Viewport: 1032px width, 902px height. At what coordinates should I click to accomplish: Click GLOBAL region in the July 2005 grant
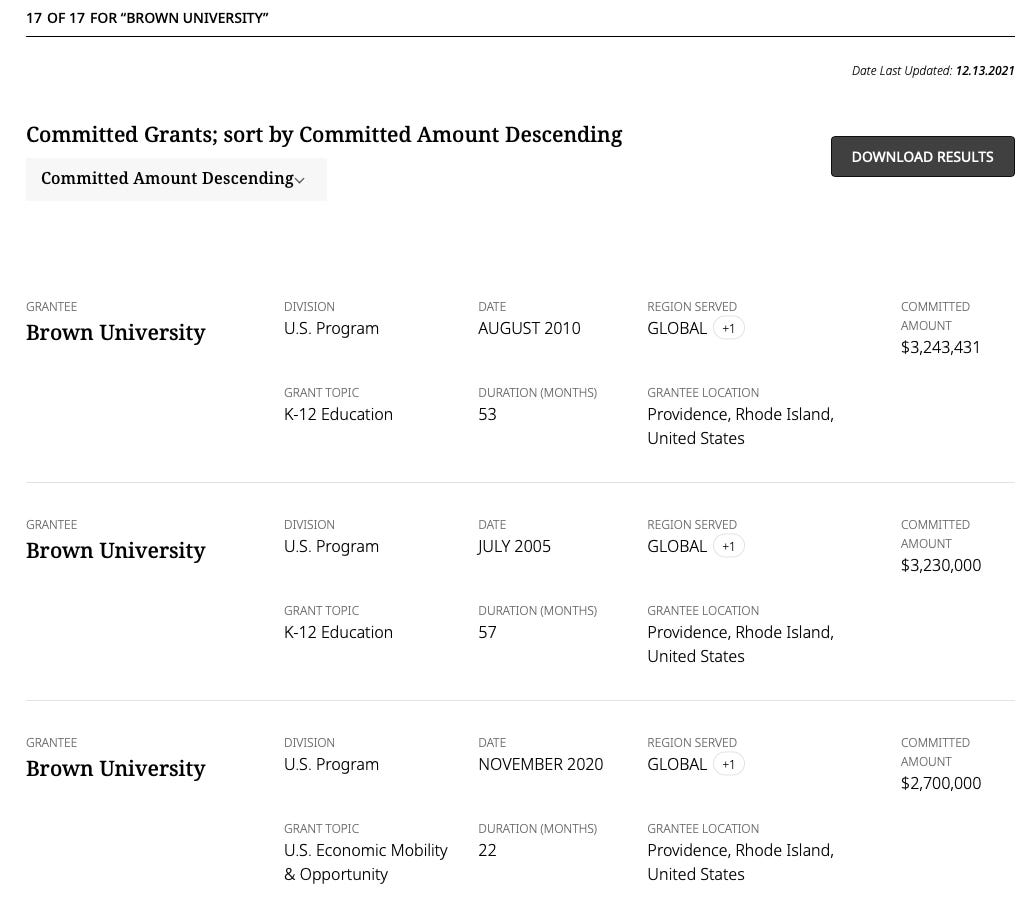[677, 546]
